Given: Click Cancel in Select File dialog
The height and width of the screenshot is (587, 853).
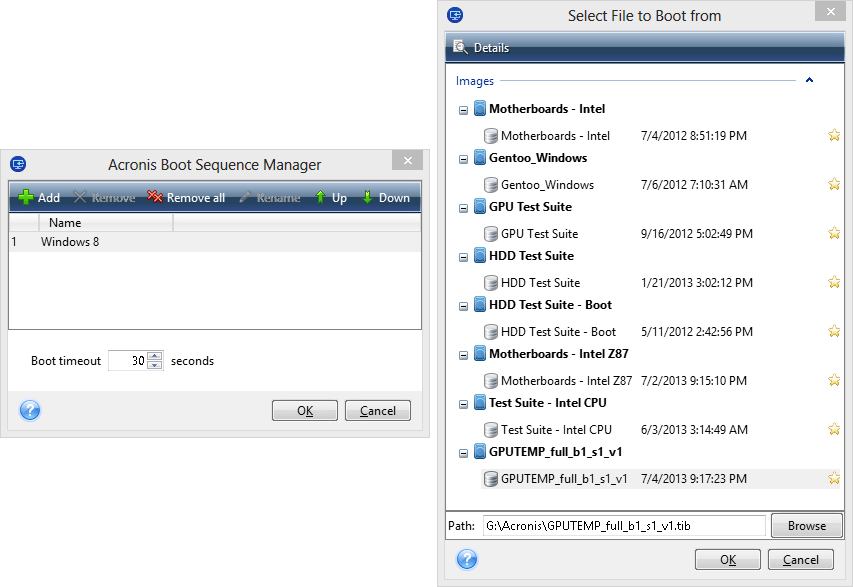Looking at the screenshot, I should click(x=800, y=560).
